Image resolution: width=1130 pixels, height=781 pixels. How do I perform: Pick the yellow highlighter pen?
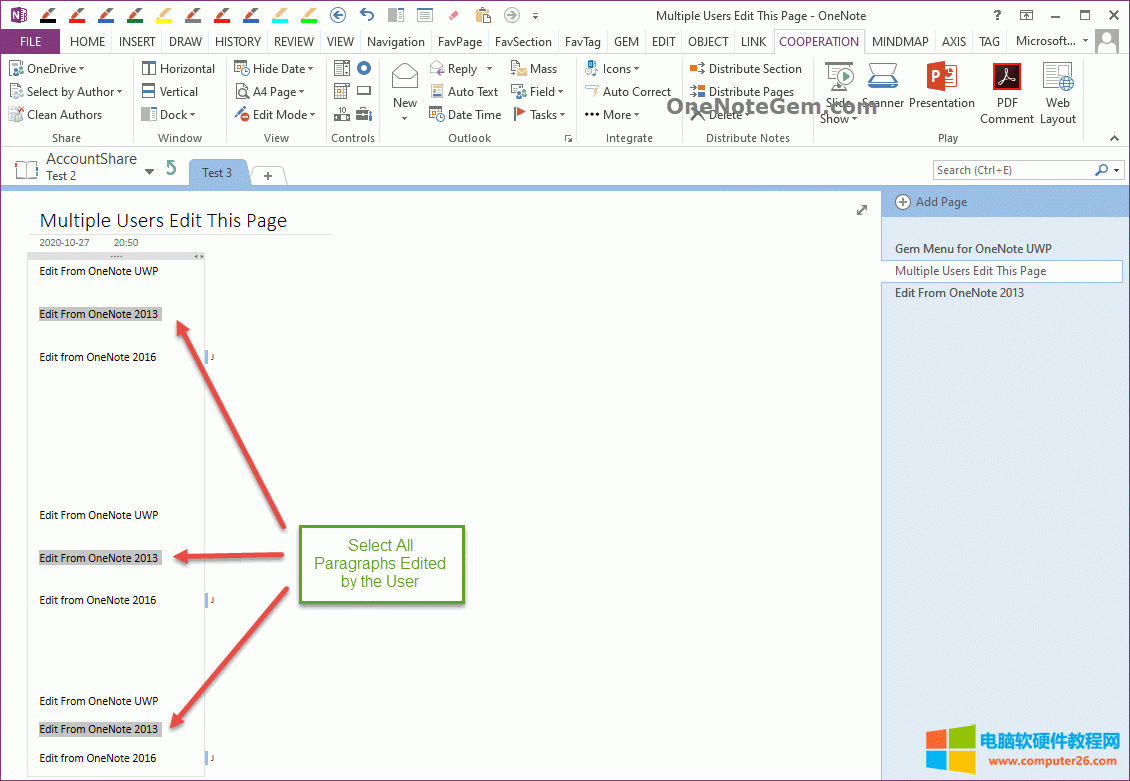(164, 14)
